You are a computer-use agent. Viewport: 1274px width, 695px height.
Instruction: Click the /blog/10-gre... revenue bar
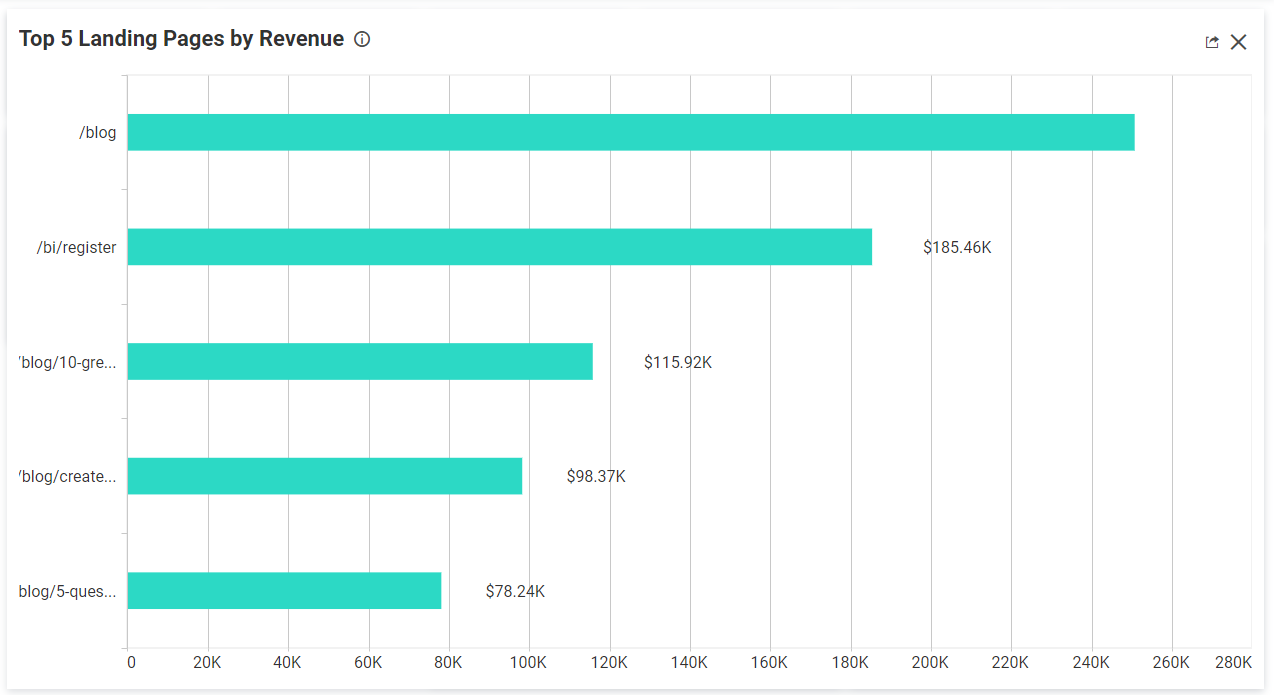[x=360, y=362]
